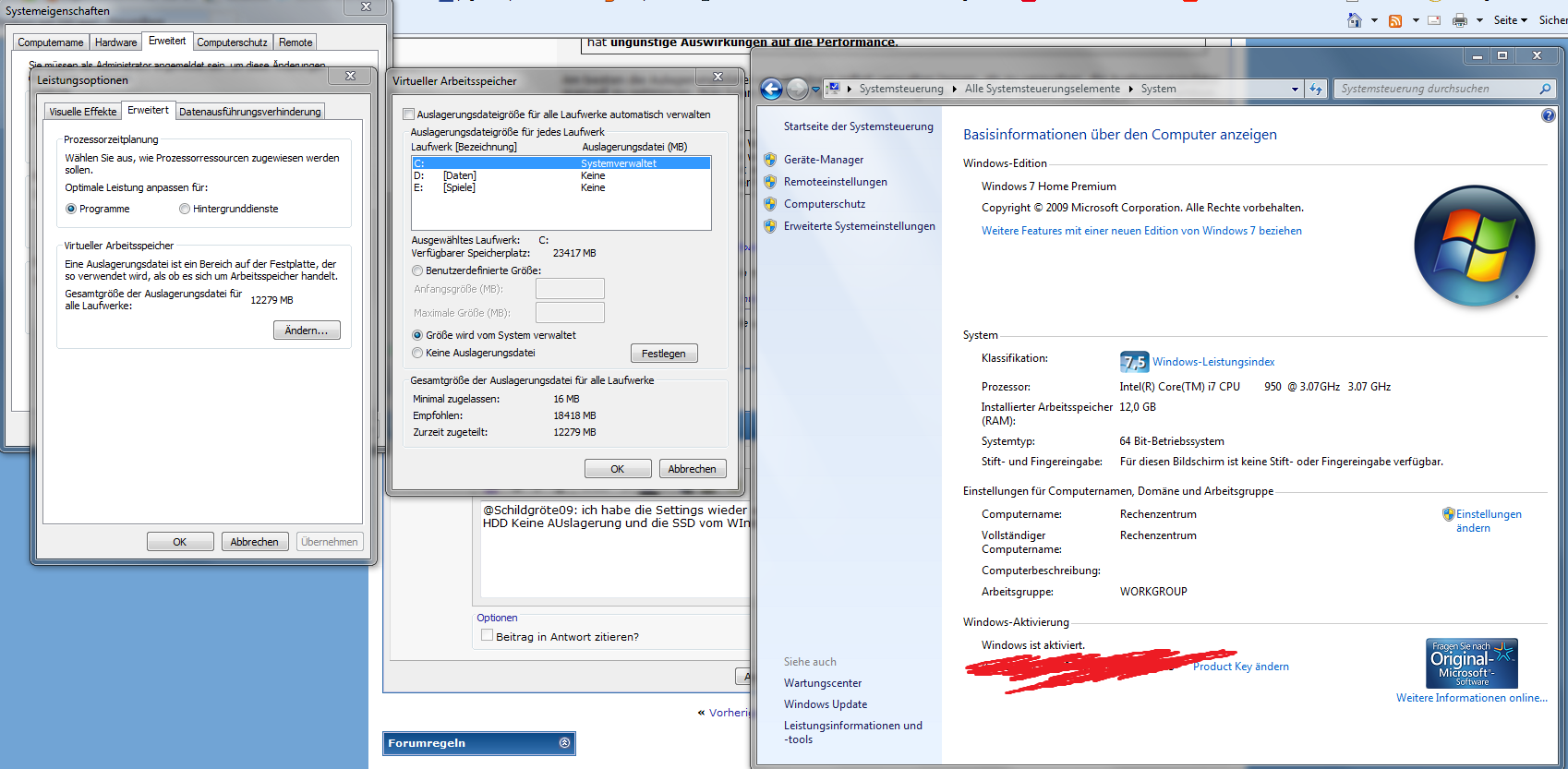Image resolution: width=1568 pixels, height=769 pixels.
Task: Select the Benutzerdefinierte Größe radio button
Action: coord(417,270)
